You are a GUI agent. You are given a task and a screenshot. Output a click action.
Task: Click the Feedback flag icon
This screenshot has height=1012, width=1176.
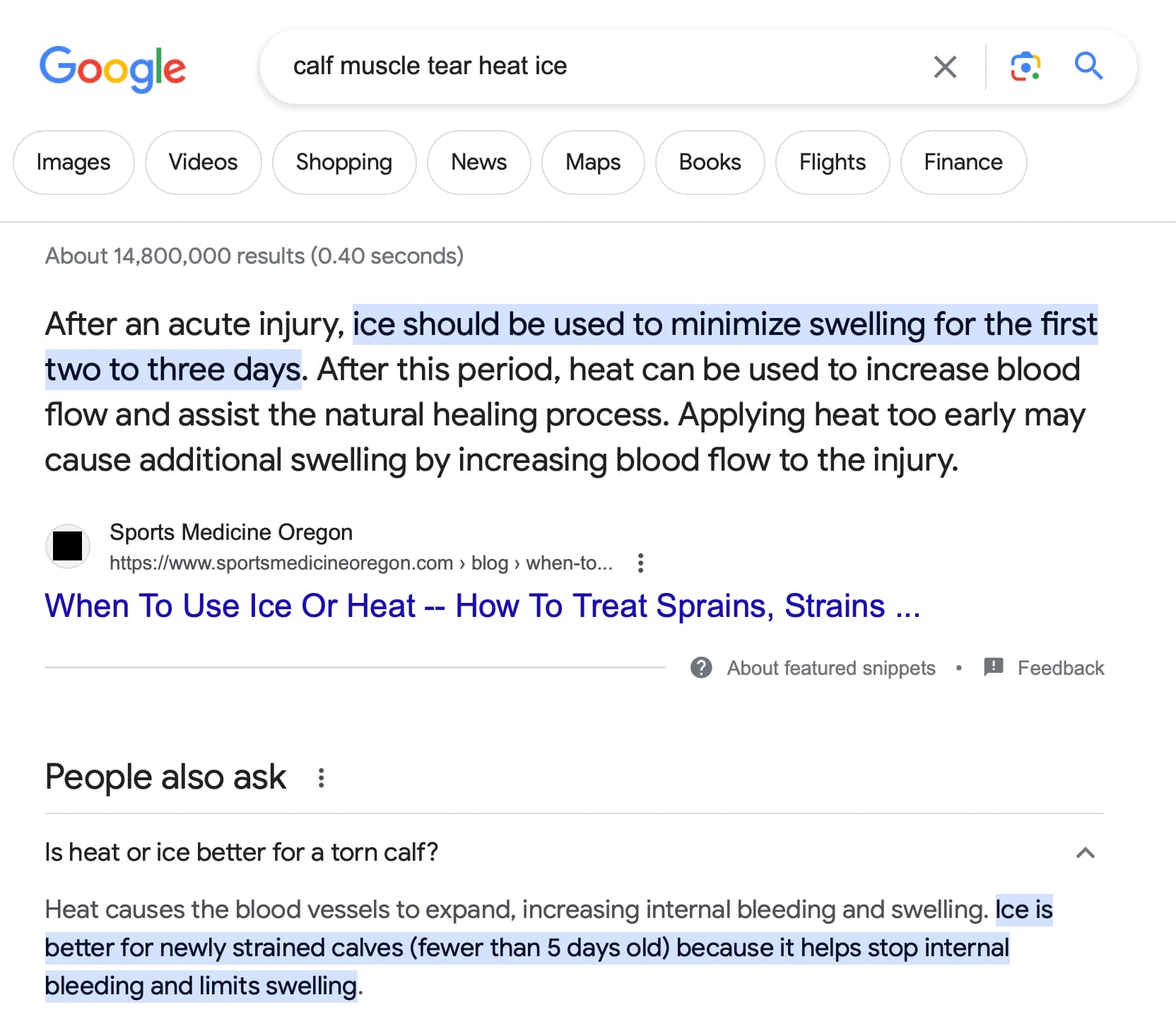[993, 667]
